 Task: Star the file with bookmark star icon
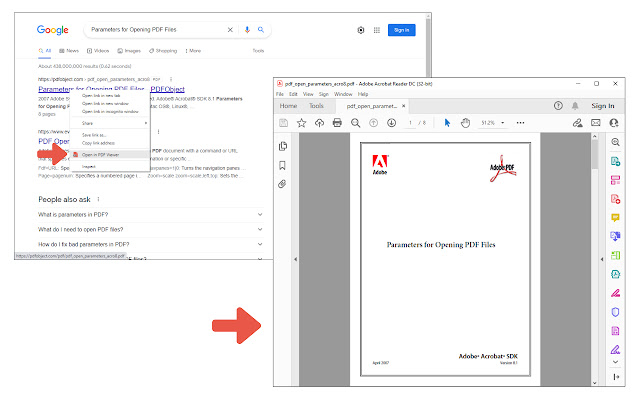(301, 123)
